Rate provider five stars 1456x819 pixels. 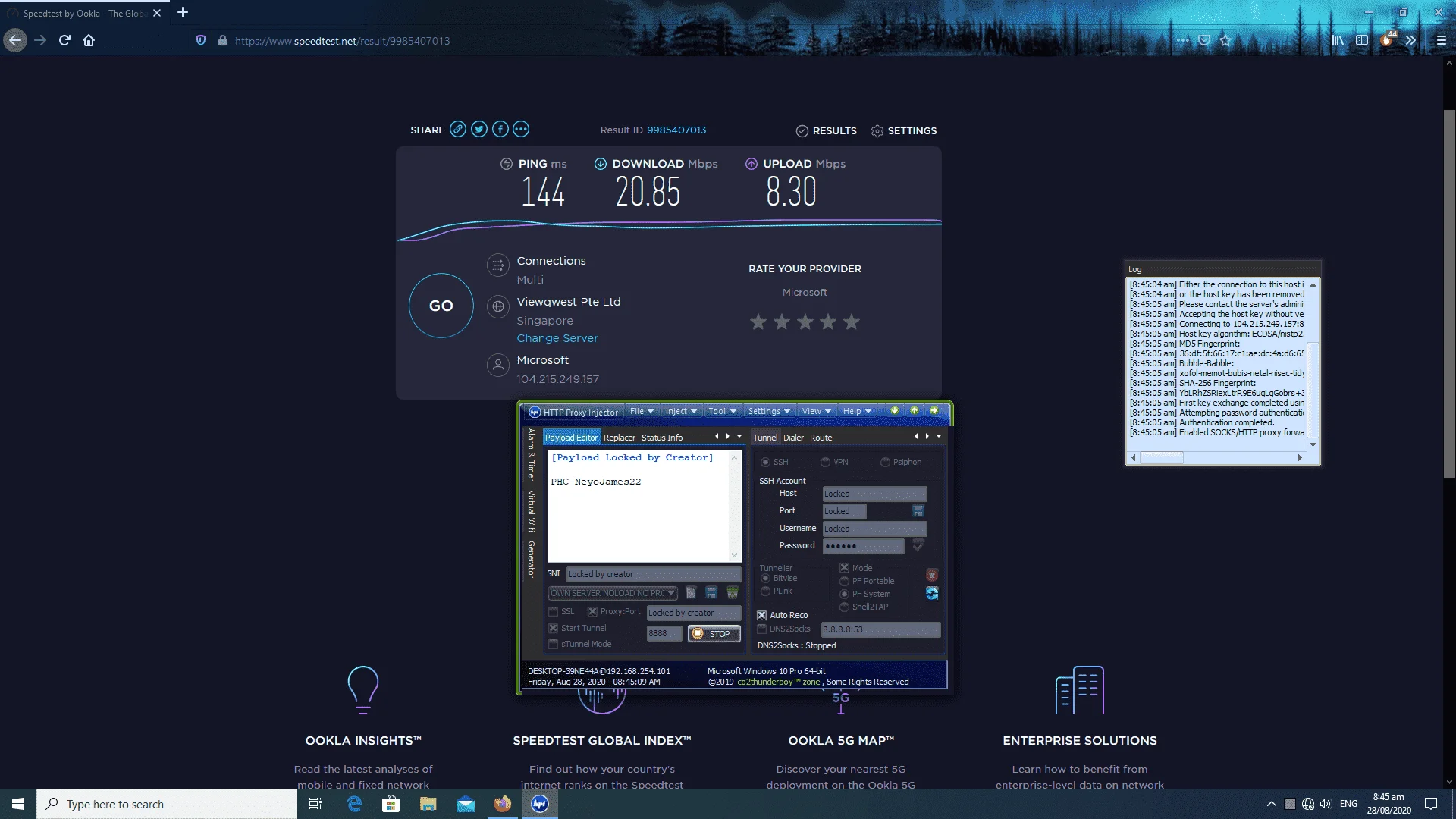point(852,322)
